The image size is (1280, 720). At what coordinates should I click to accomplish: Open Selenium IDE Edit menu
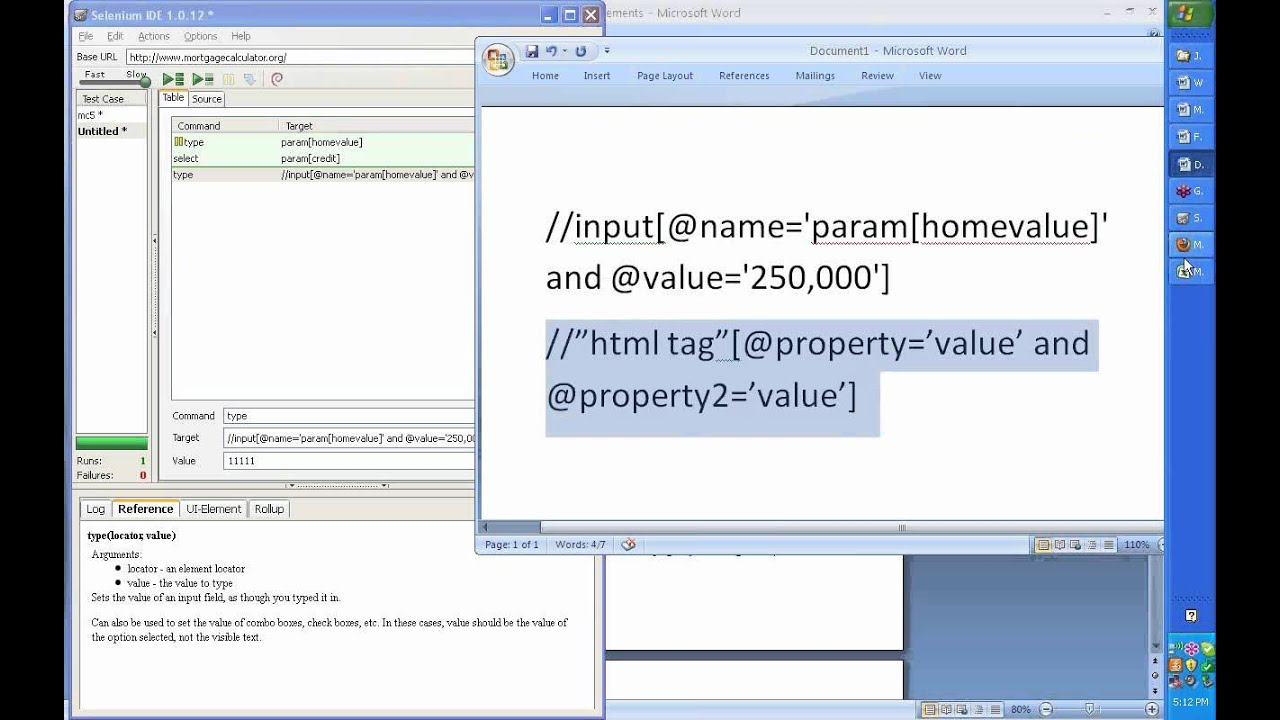(115, 36)
